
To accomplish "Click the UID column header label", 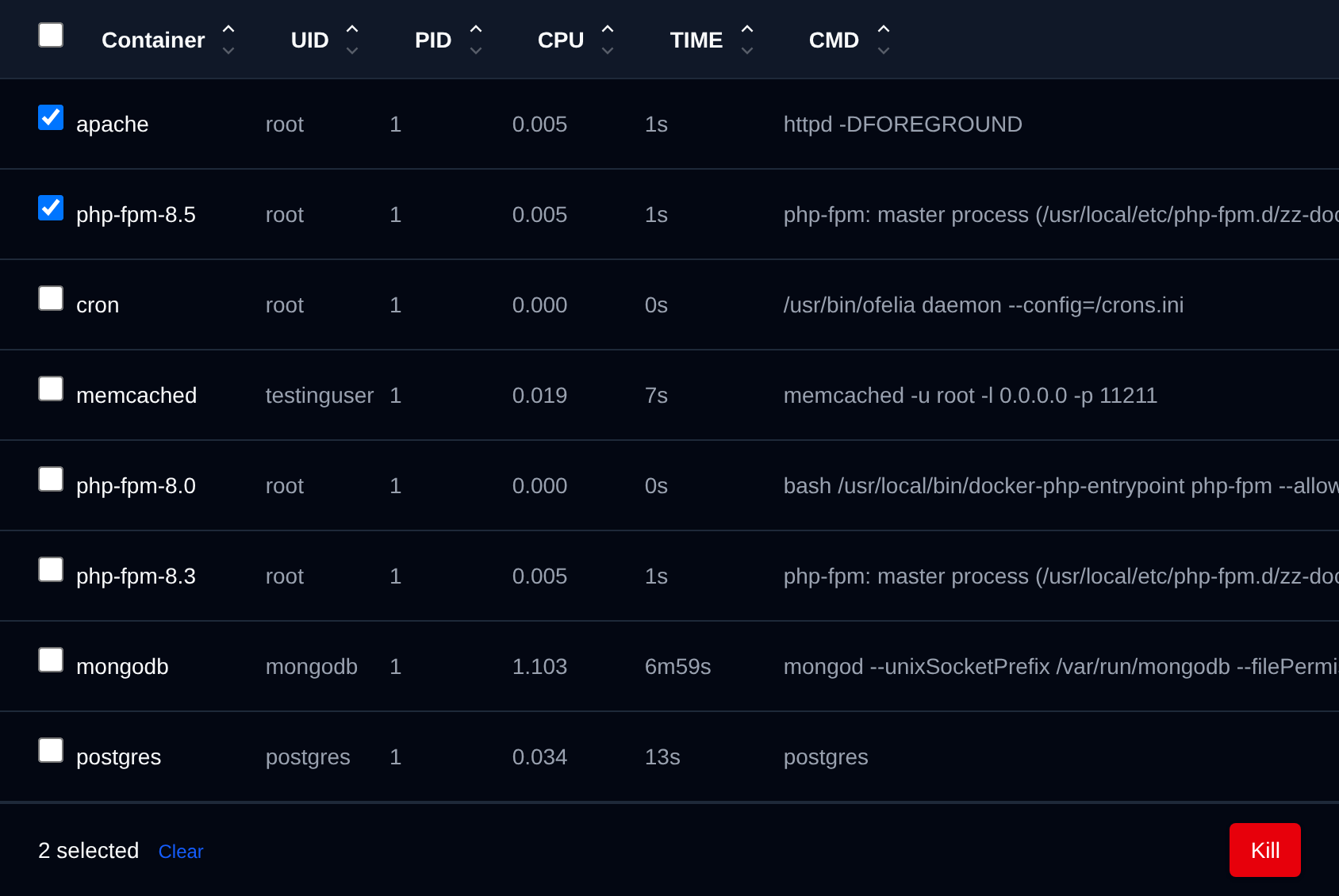I will [309, 40].
